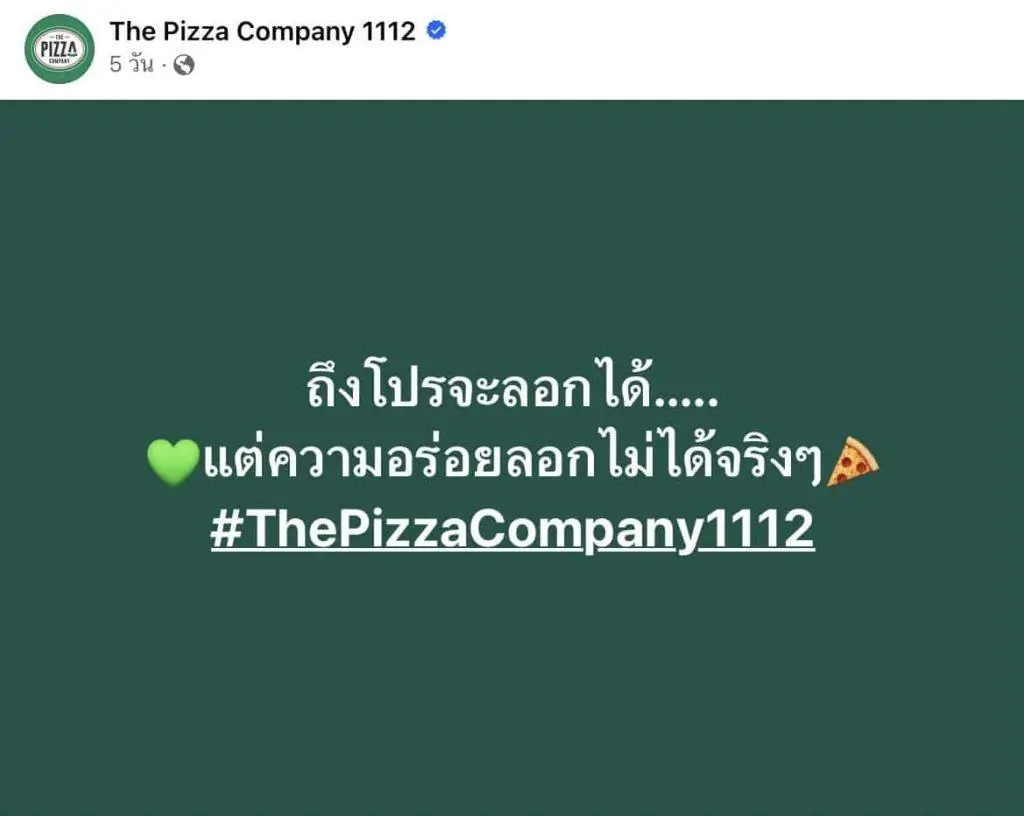Open the 5 วัน post timestamp
This screenshot has width=1024, height=816.
[x=131, y=64]
